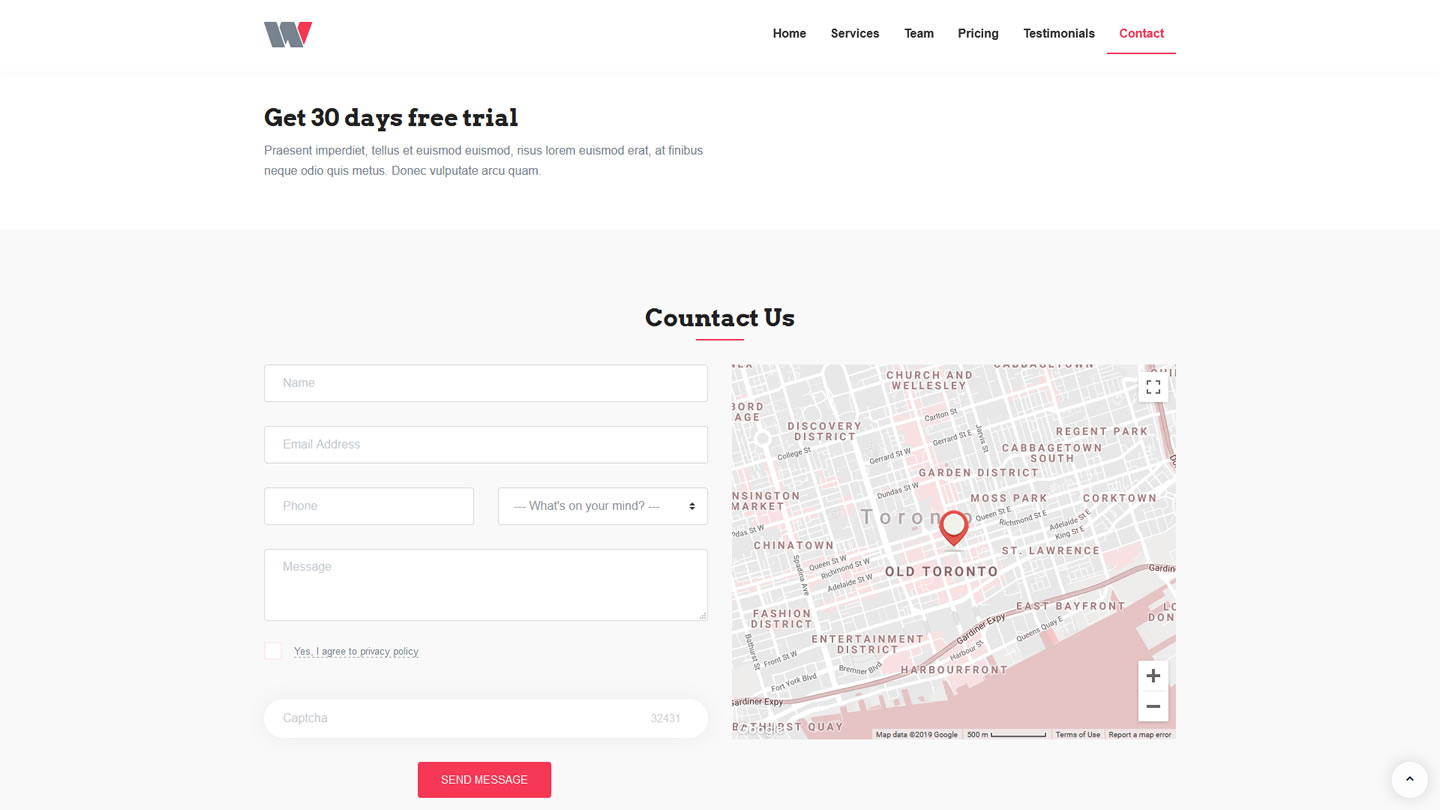
Task: Click the W logo in header
Action: pyautogui.click(x=288, y=34)
